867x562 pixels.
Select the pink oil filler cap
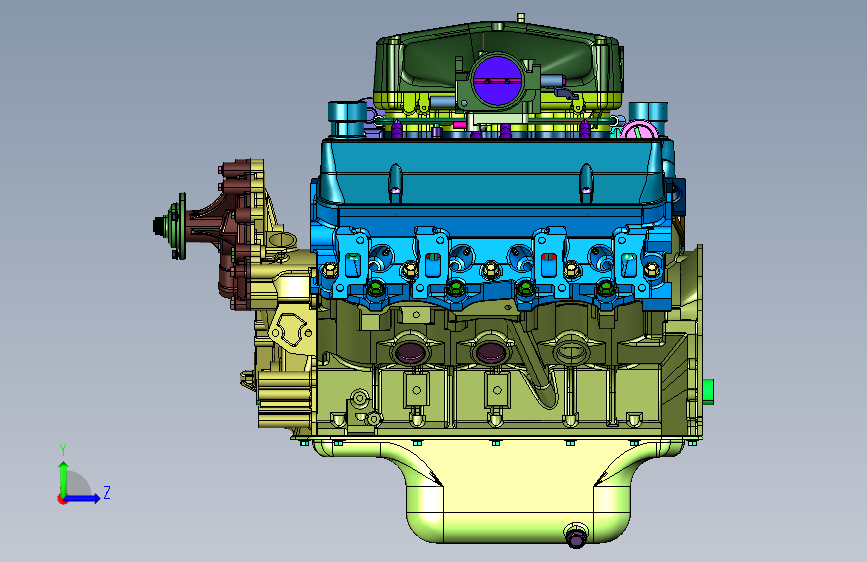639,131
